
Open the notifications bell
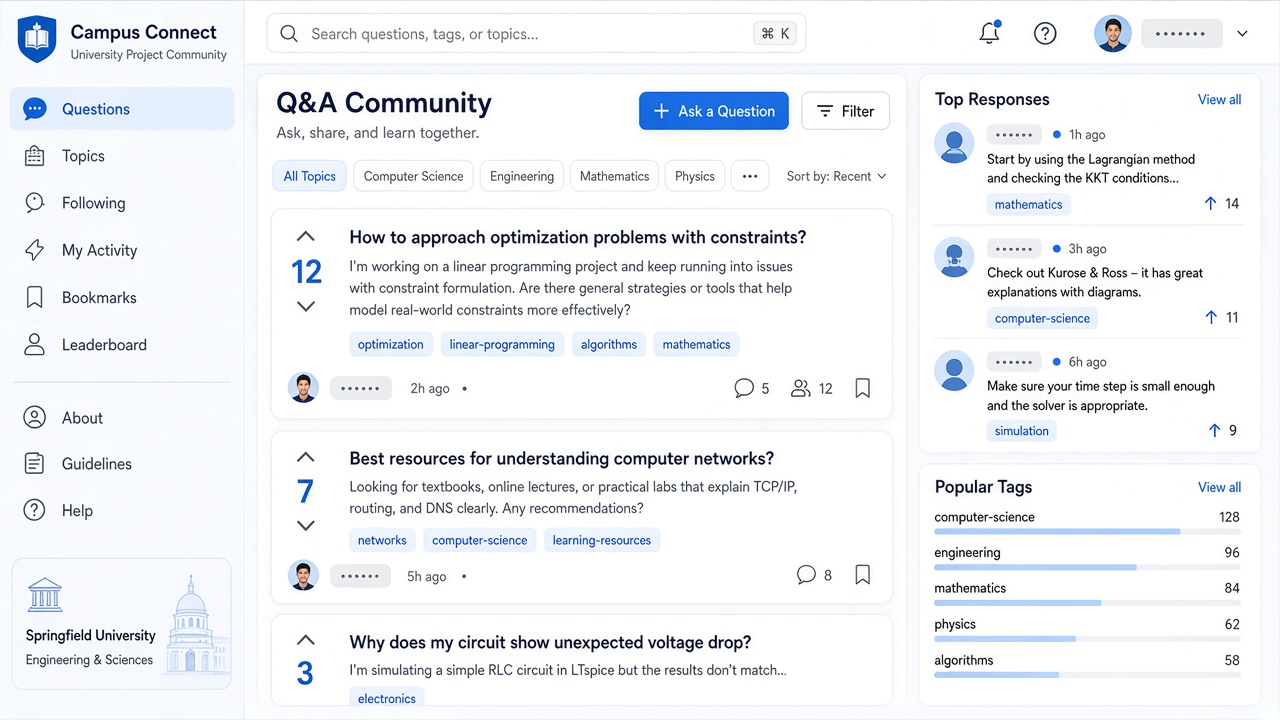tap(989, 33)
